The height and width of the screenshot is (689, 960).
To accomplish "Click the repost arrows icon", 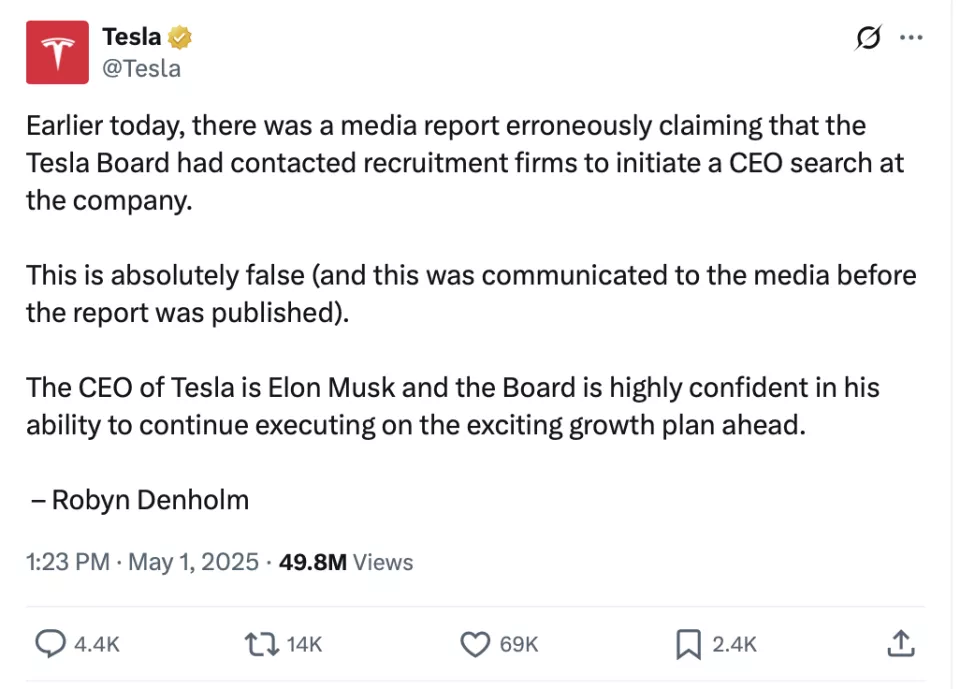I will coord(262,644).
